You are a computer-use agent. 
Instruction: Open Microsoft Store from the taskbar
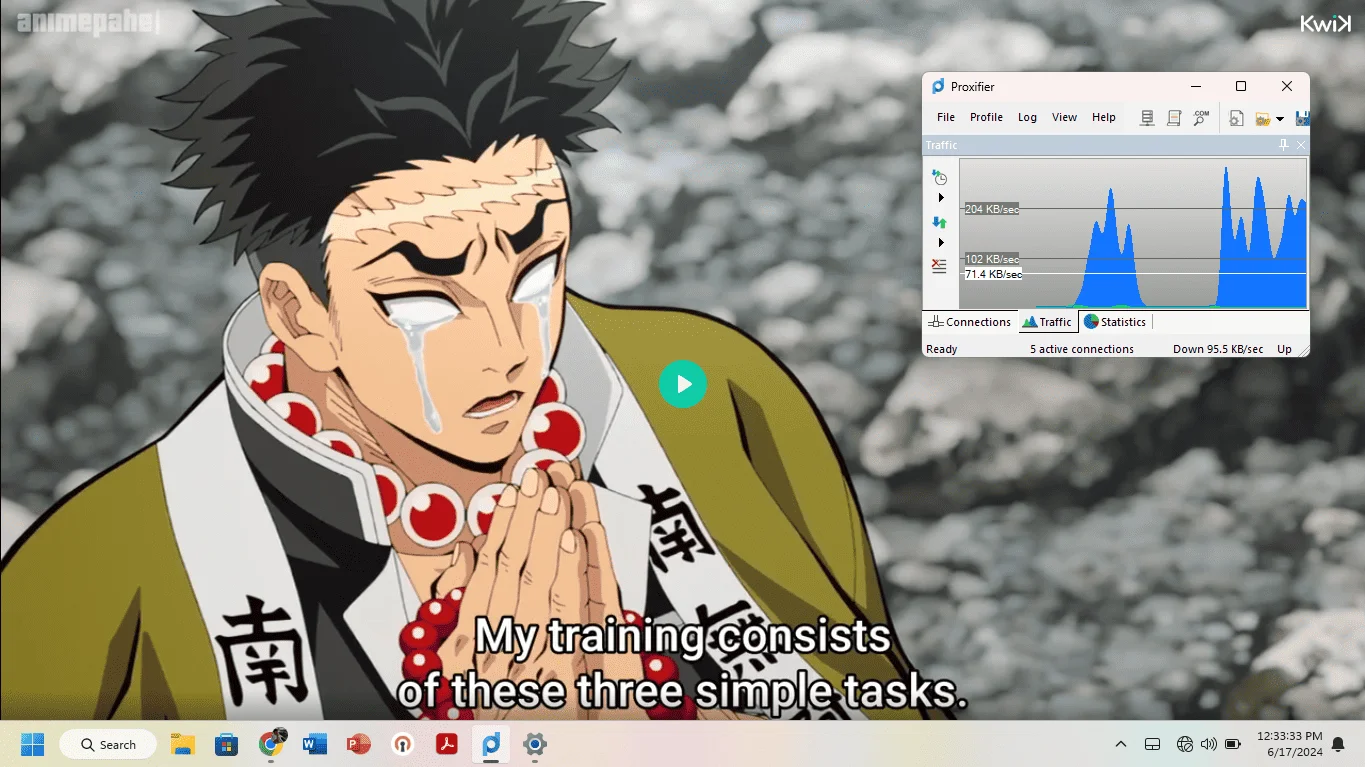click(226, 744)
